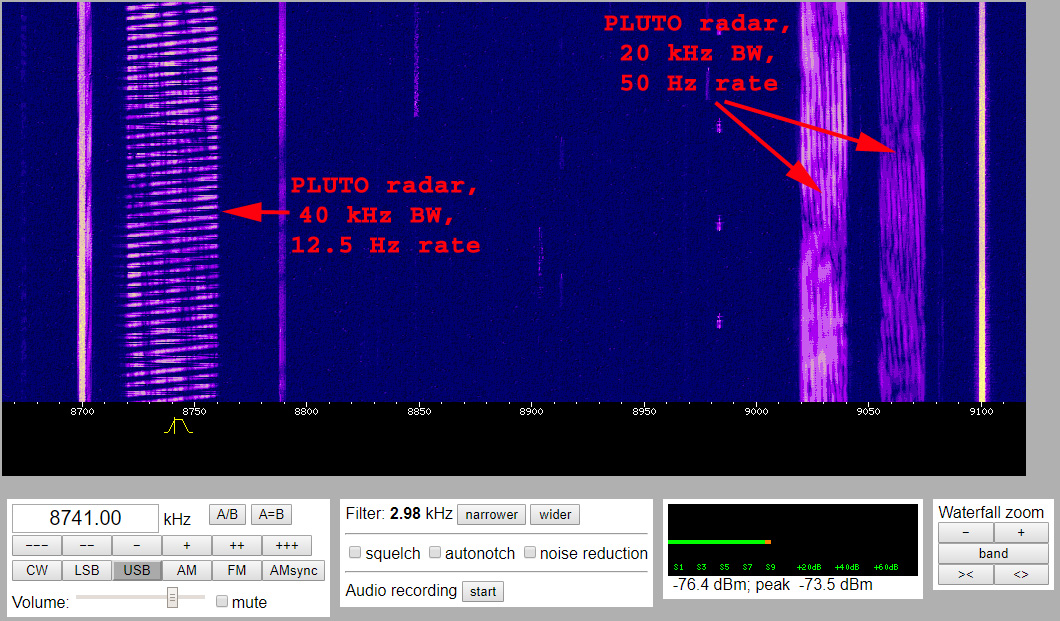The width and height of the screenshot is (1060, 621).
Task: Select AM demodulation mode
Action: tap(187, 570)
